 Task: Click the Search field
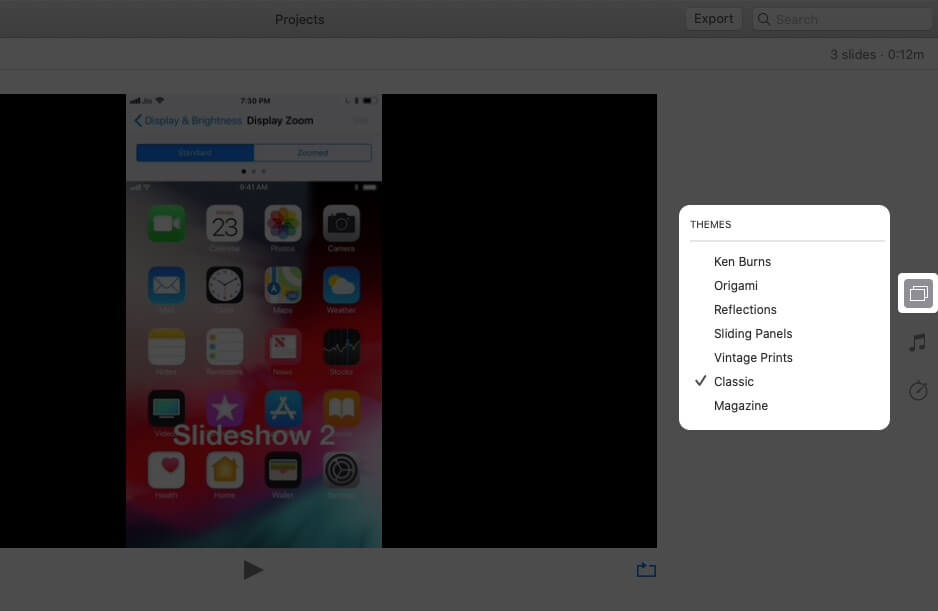point(842,19)
